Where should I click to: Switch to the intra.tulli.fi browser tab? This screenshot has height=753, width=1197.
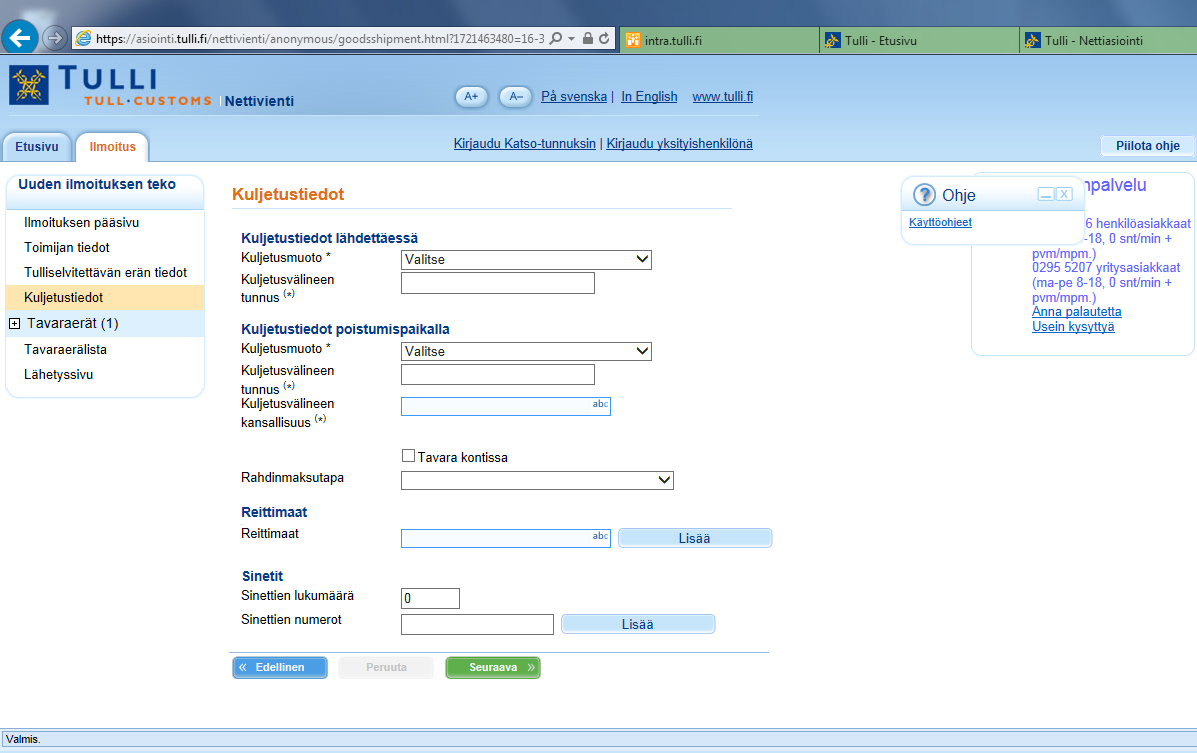tap(718, 40)
